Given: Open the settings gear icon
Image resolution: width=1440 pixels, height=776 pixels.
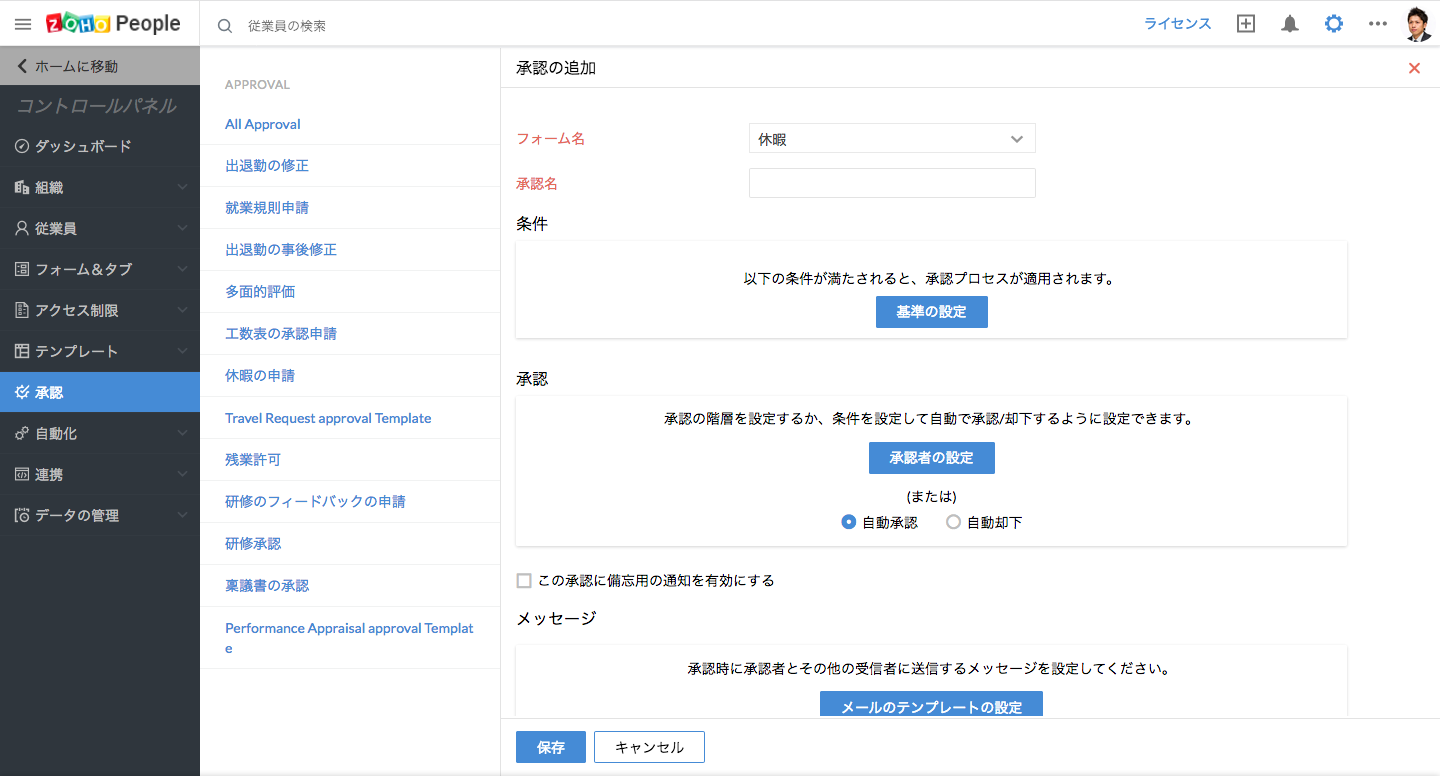Looking at the screenshot, I should coord(1334,24).
